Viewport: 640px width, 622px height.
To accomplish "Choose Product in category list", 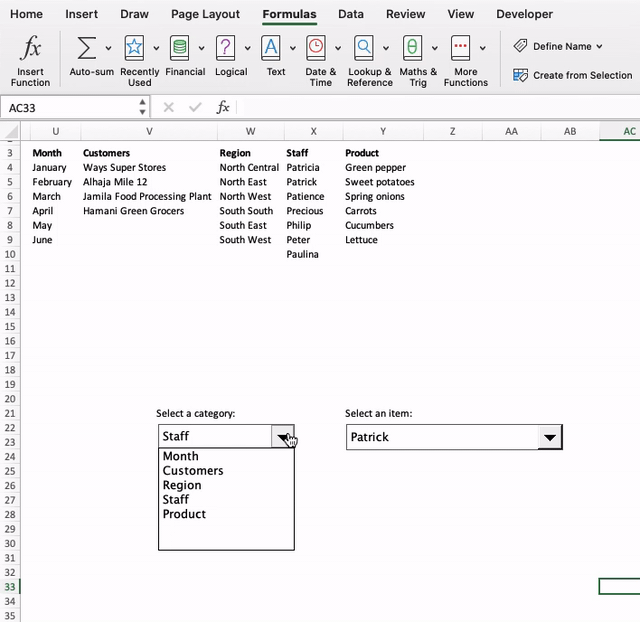I will point(226,514).
